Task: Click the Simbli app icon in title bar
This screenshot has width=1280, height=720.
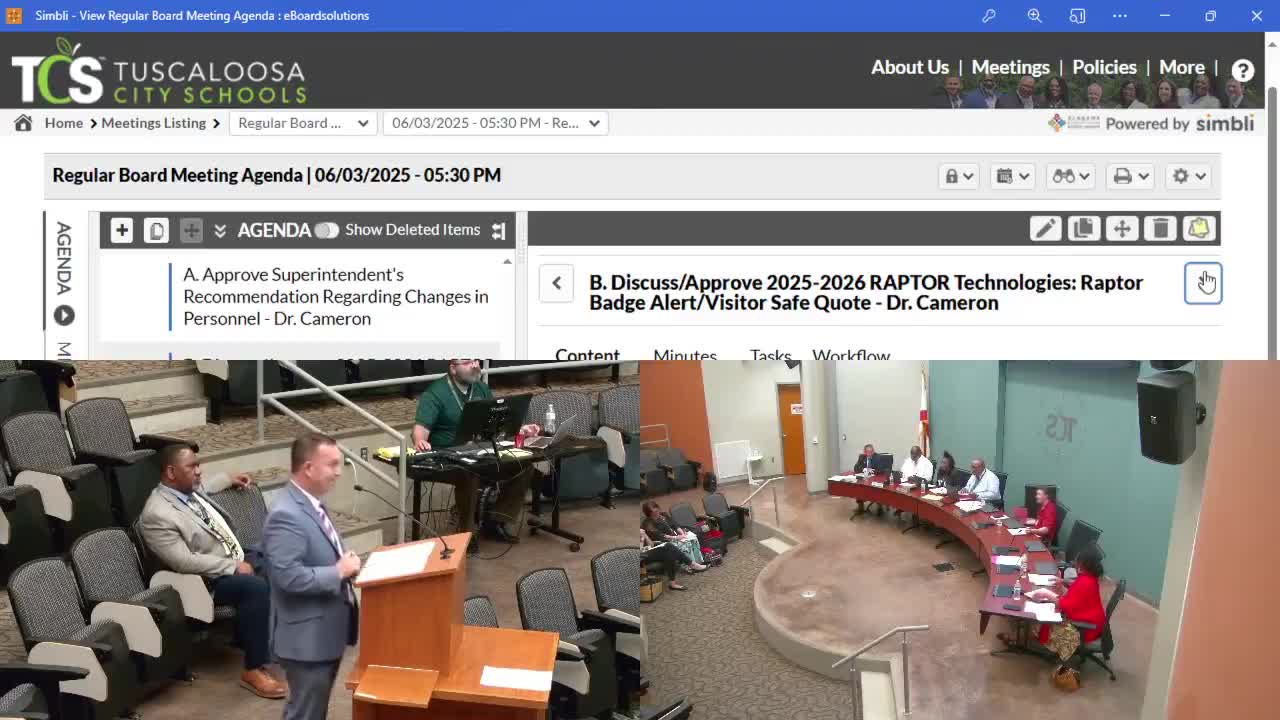Action: [x=14, y=15]
